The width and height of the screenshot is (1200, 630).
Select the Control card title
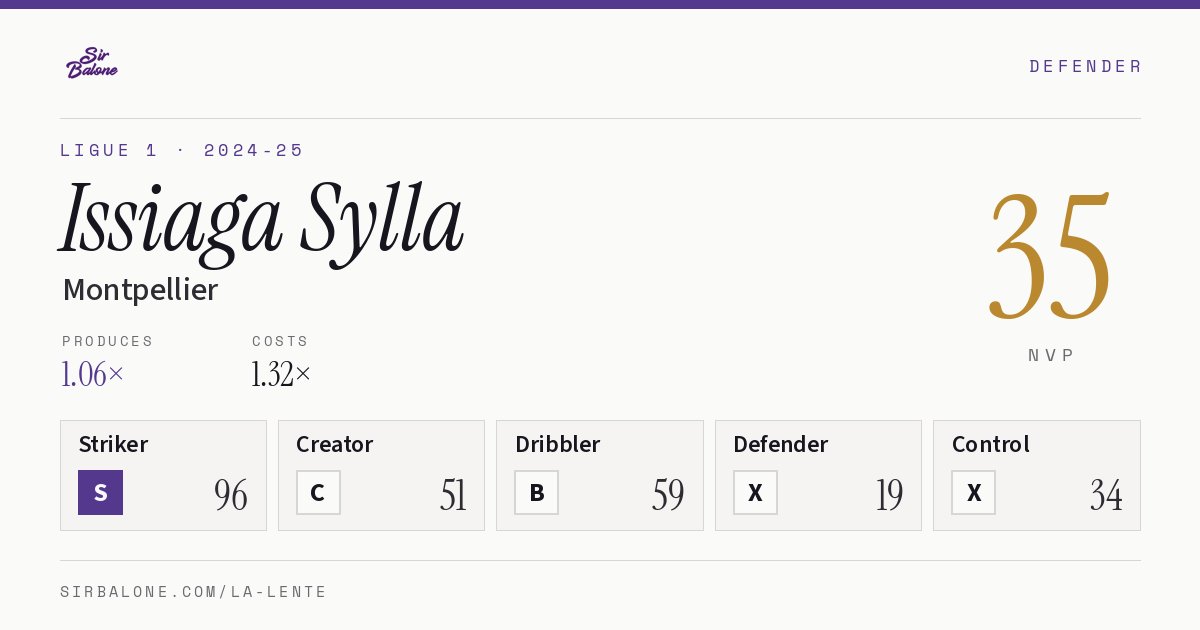[990, 444]
